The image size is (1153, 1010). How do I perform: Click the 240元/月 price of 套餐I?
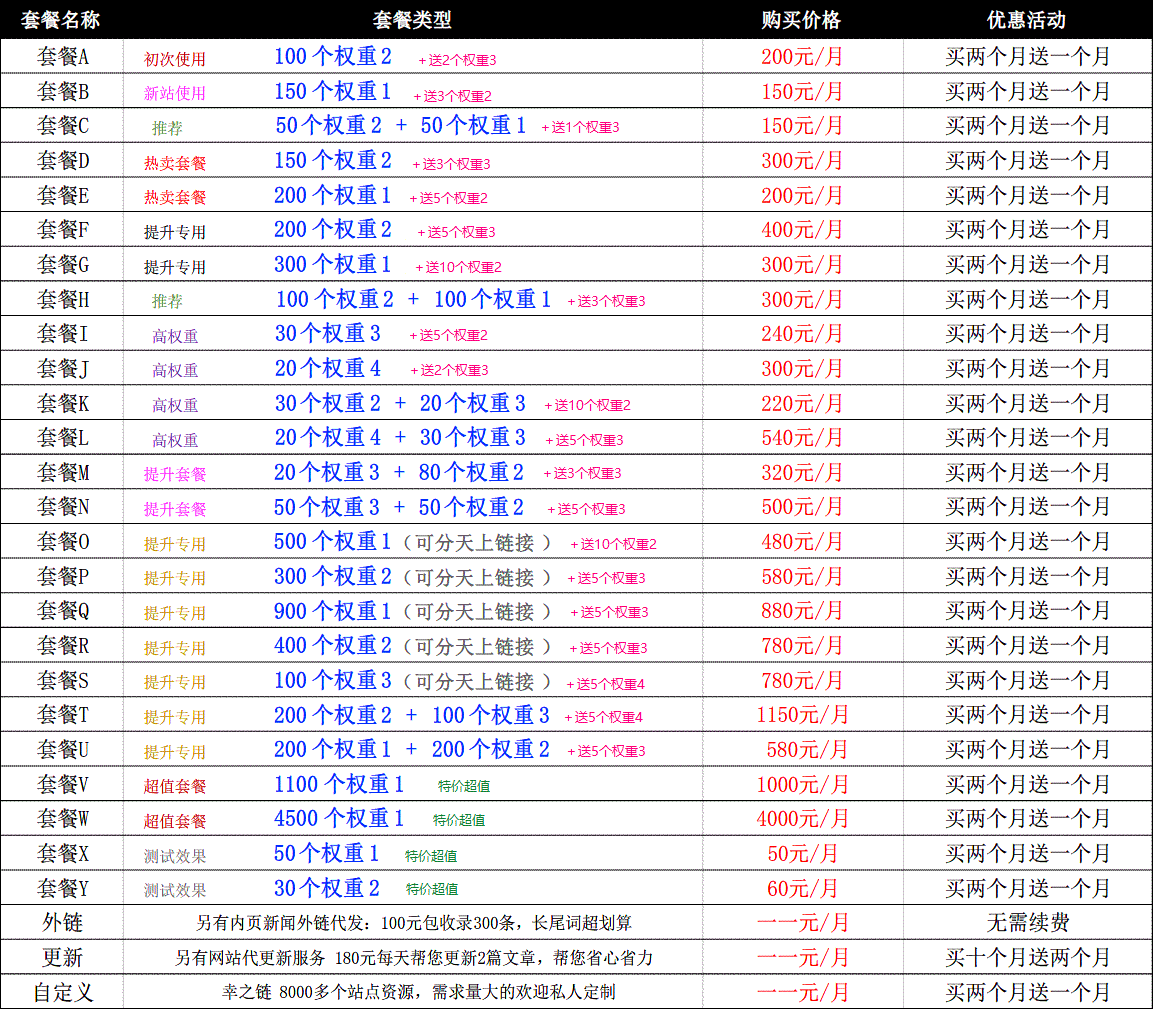pyautogui.click(x=802, y=334)
